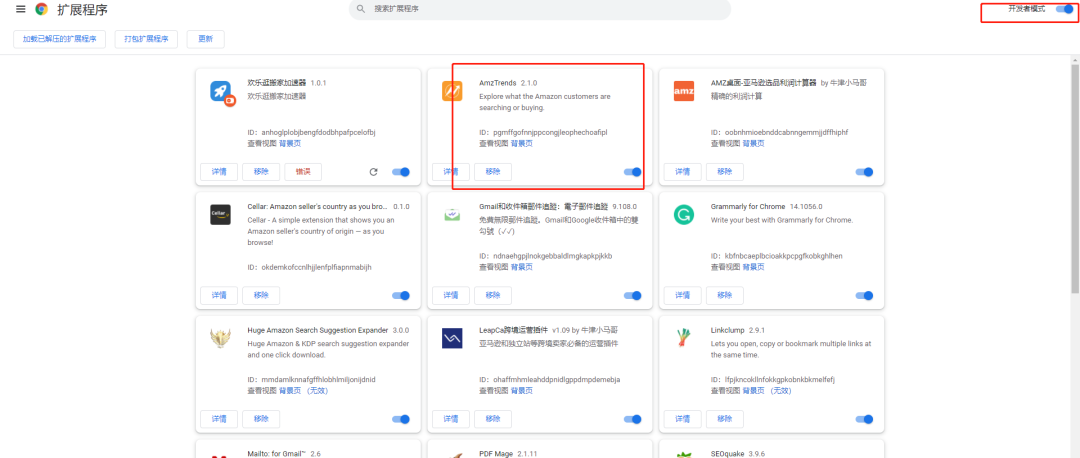
Task: Click the Cellar extension icon
Action: pos(220,214)
